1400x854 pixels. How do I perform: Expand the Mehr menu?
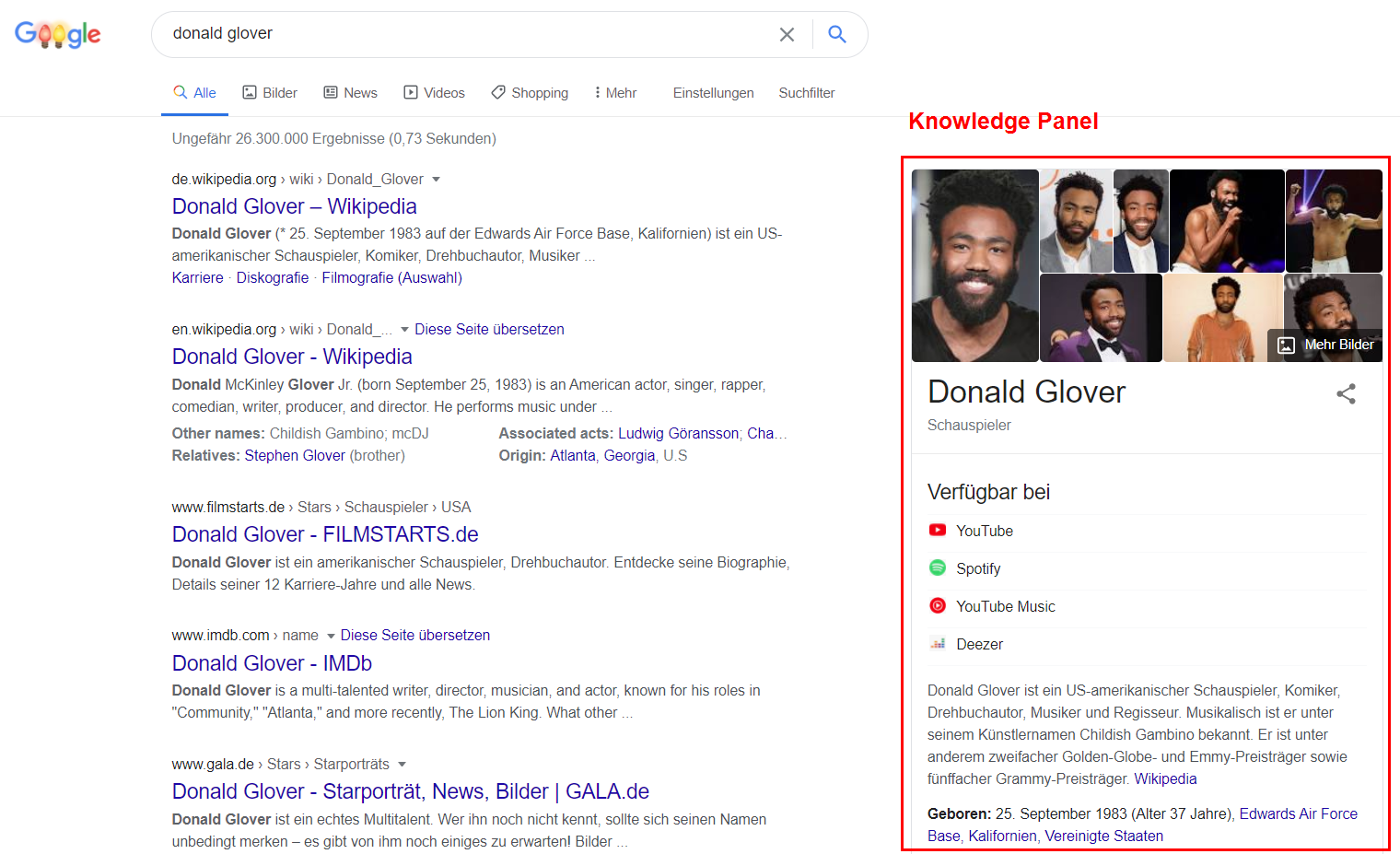coord(615,93)
